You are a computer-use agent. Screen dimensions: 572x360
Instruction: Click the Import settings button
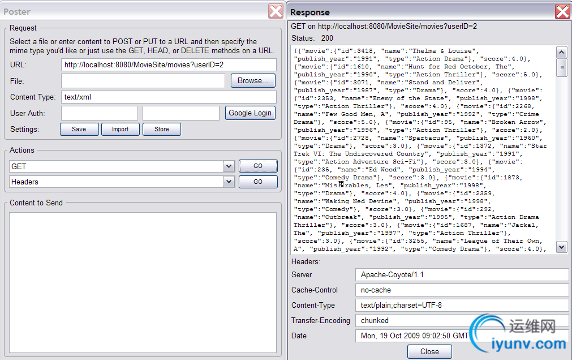pos(120,129)
